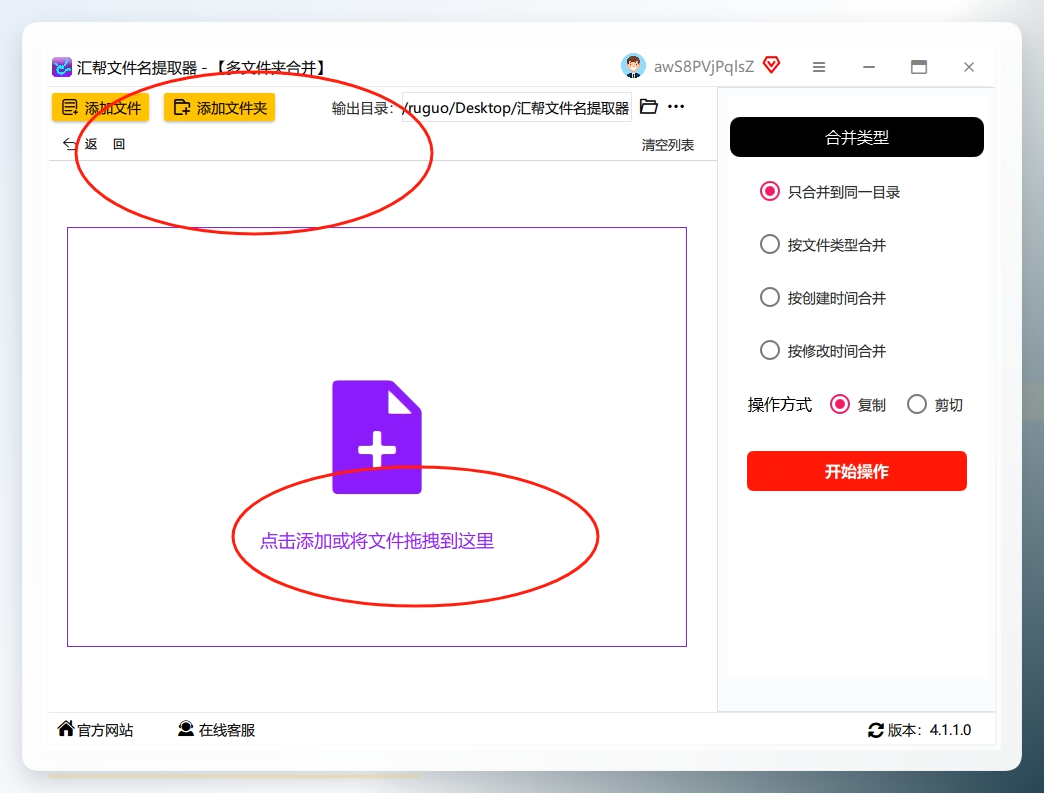Choose the 剪切 operation mode
Screen dimensions: 1044x793
coord(935,404)
